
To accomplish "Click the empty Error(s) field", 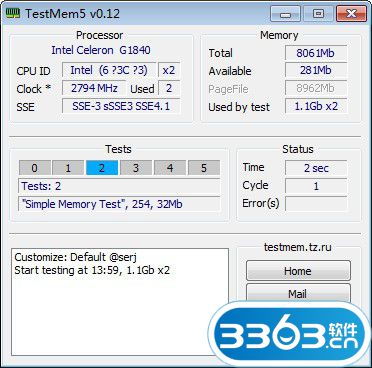I will pyautogui.click(x=316, y=204).
